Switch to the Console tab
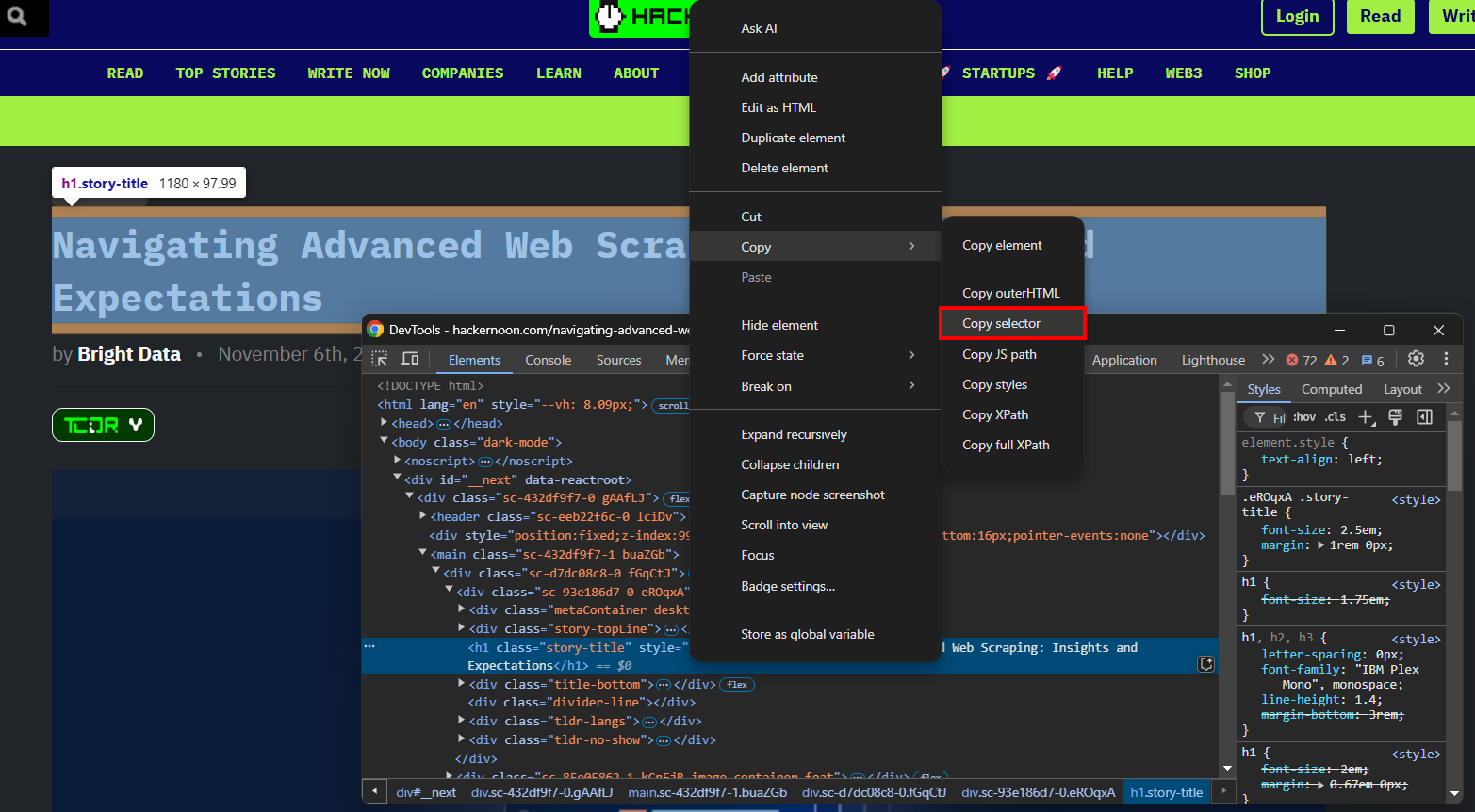The width and height of the screenshot is (1475, 812). (548, 360)
